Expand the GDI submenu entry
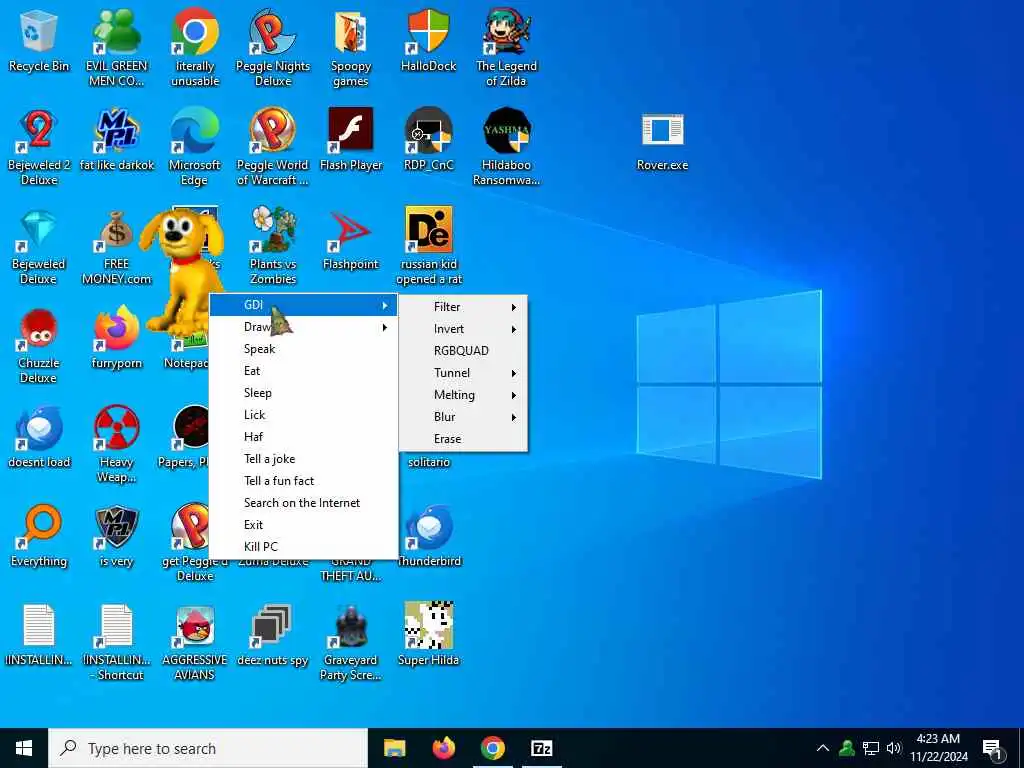This screenshot has height=768, width=1024. (x=303, y=305)
